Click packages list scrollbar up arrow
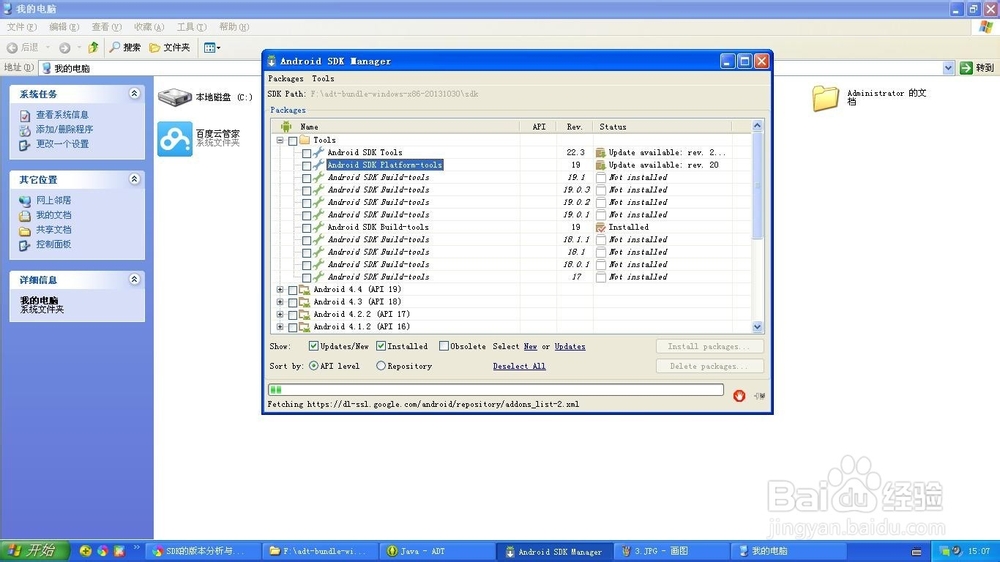 click(757, 126)
